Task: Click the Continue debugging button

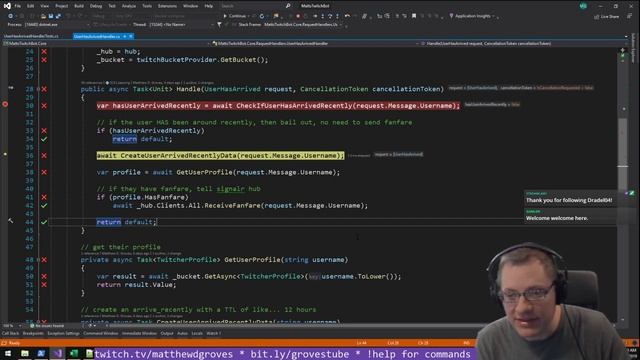Action: (235, 16)
